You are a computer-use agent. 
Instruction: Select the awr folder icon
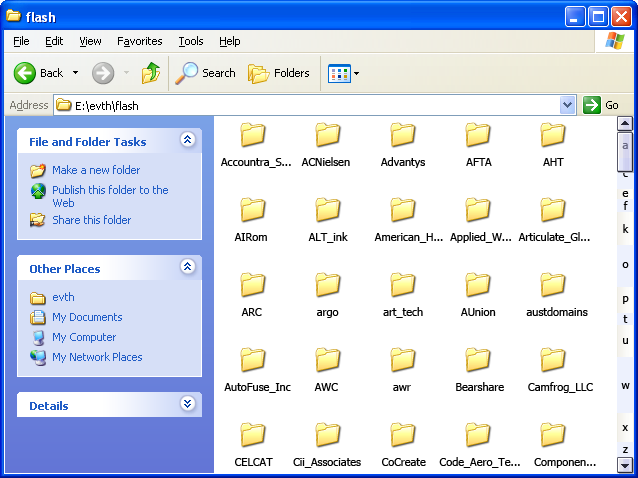pyautogui.click(x=402, y=359)
